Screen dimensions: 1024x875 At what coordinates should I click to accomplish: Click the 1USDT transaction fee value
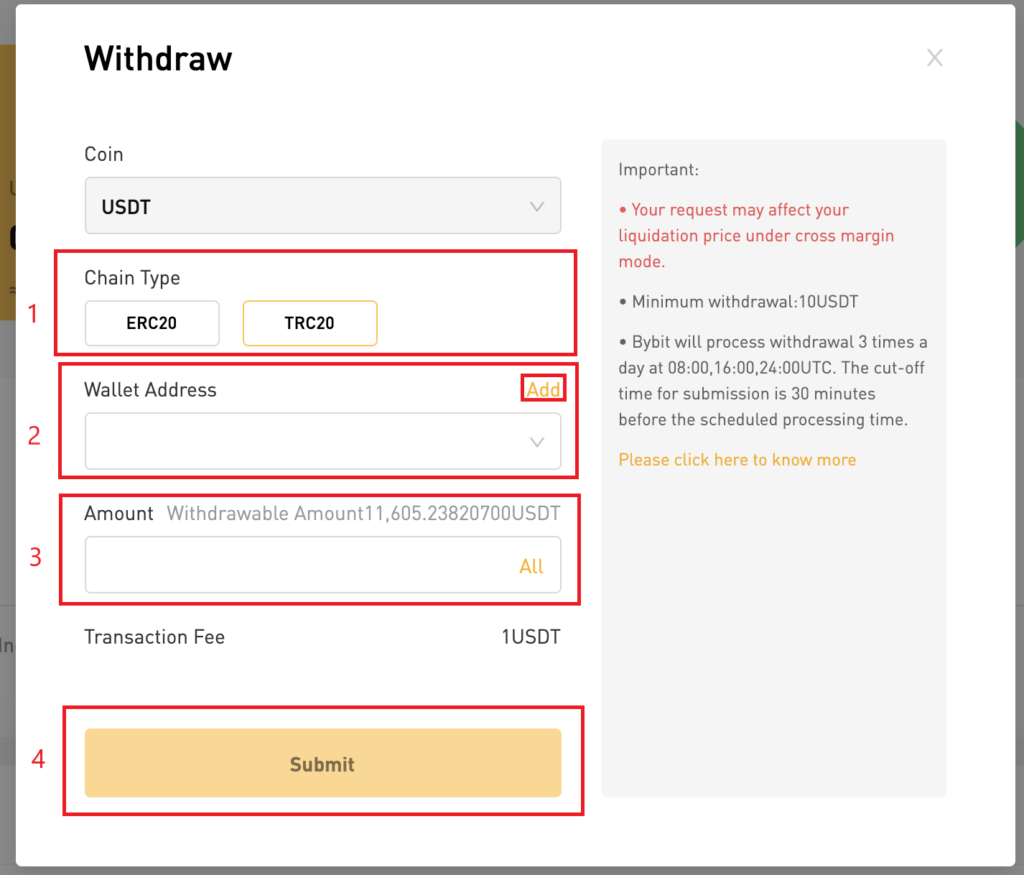coord(530,637)
